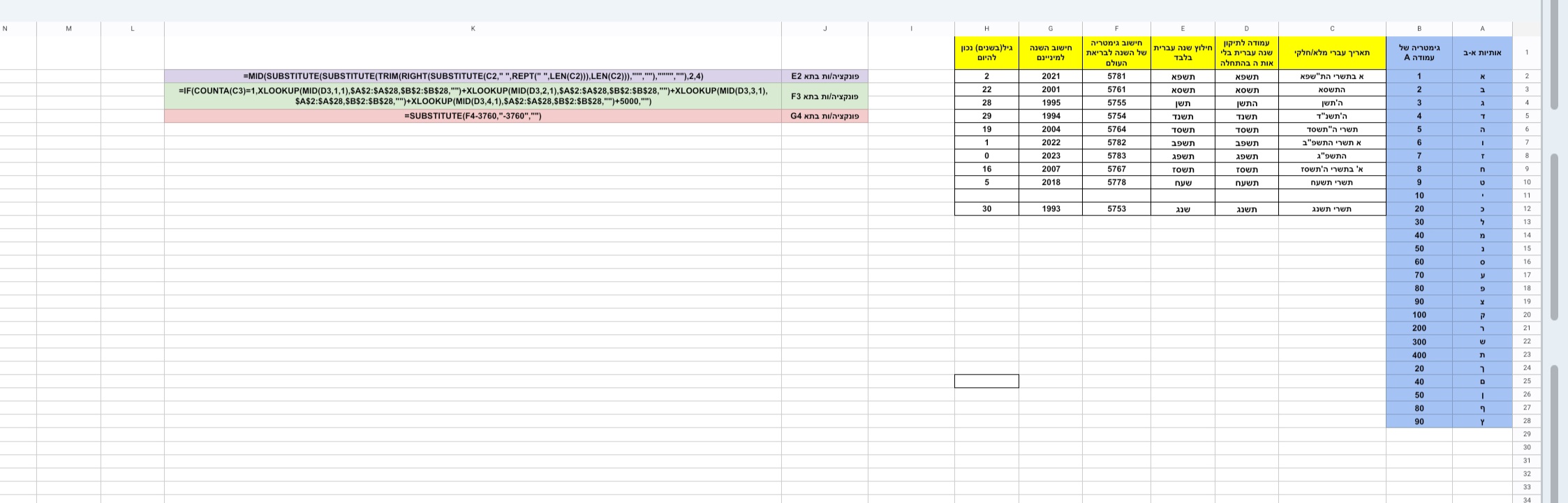
Task: Select year cell 2022
Action: pyautogui.click(x=1051, y=142)
